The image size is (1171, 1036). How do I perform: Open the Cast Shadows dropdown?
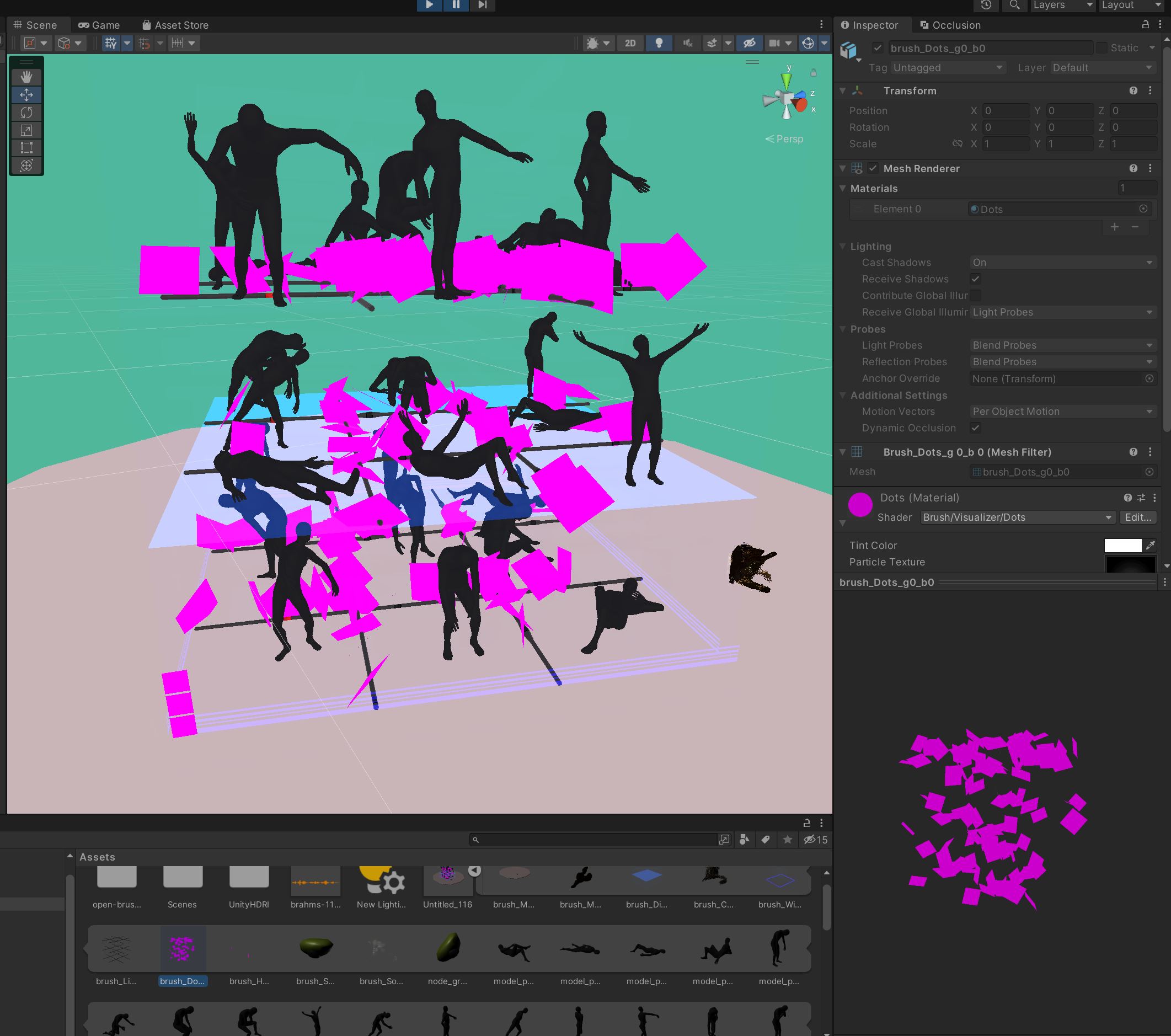tap(1062, 263)
